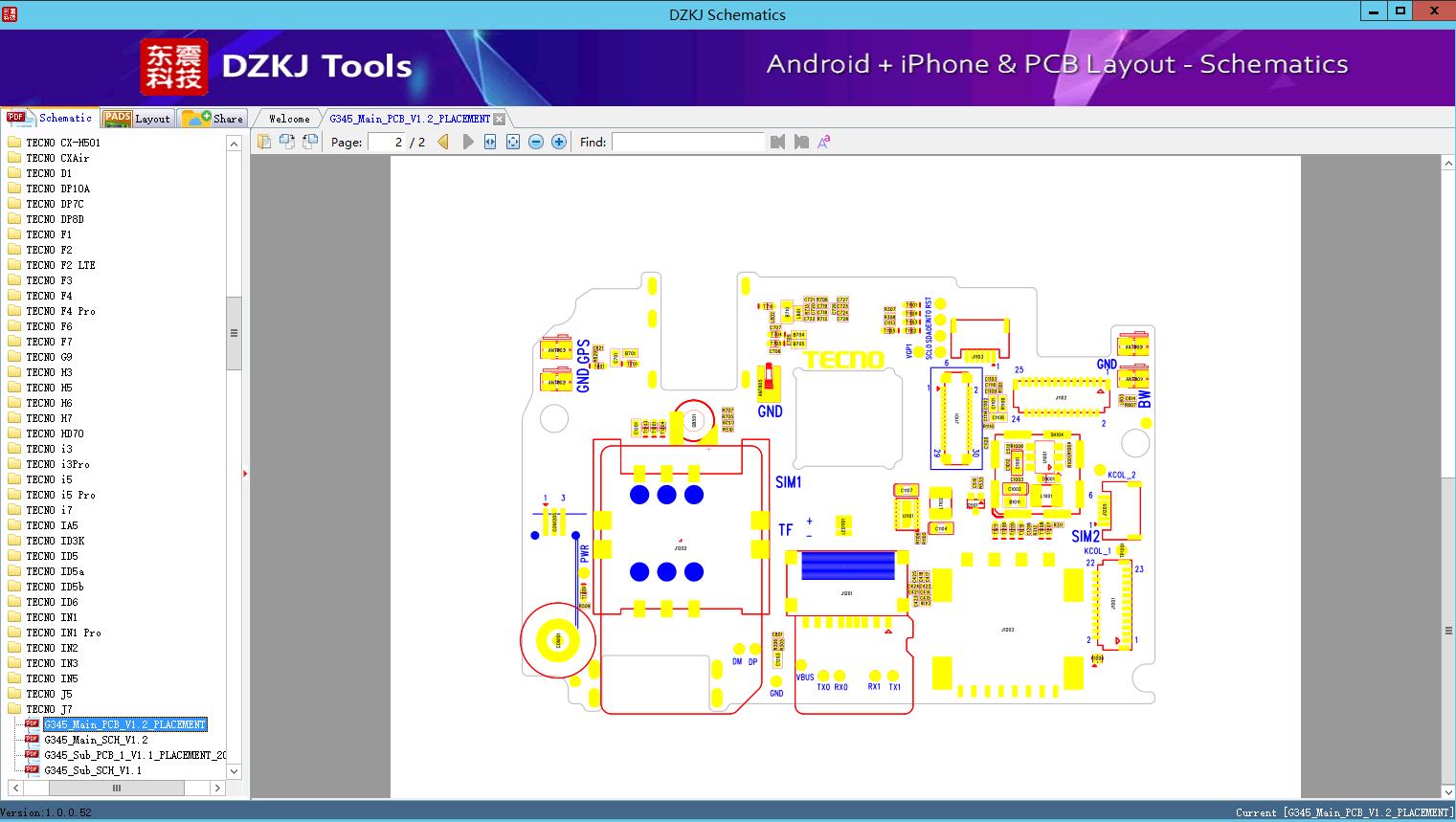1456x822 pixels.
Task: Click the DZKJ red logo in the banner
Action: coord(174,67)
